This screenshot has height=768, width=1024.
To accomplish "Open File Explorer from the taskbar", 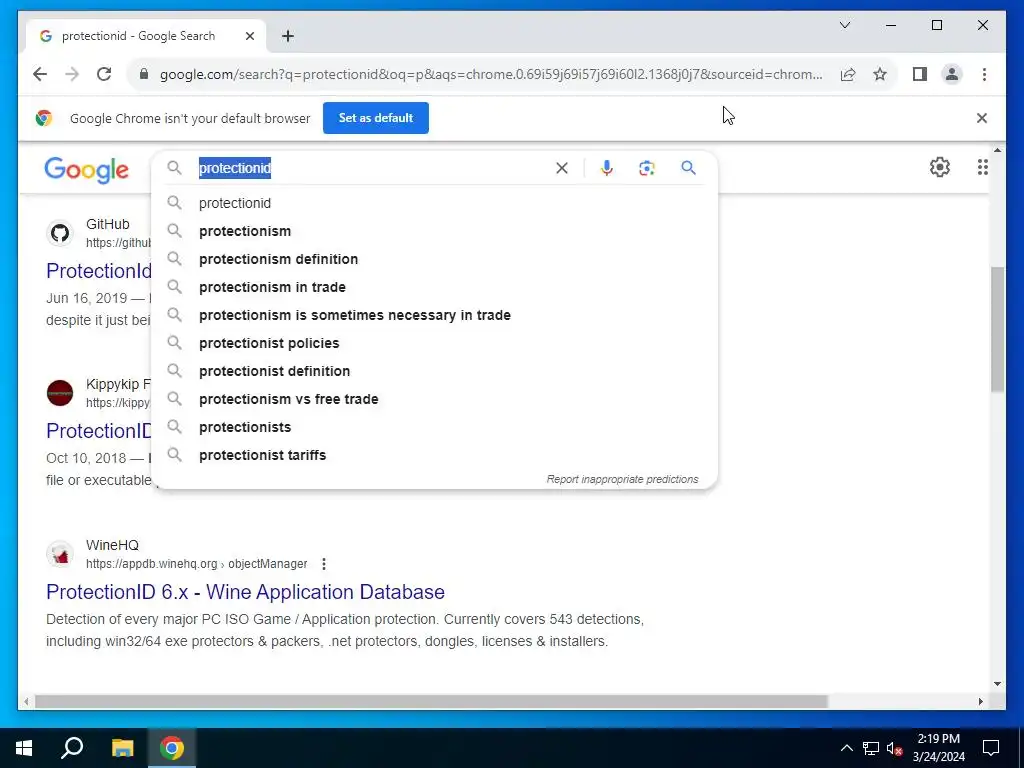I will [122, 748].
